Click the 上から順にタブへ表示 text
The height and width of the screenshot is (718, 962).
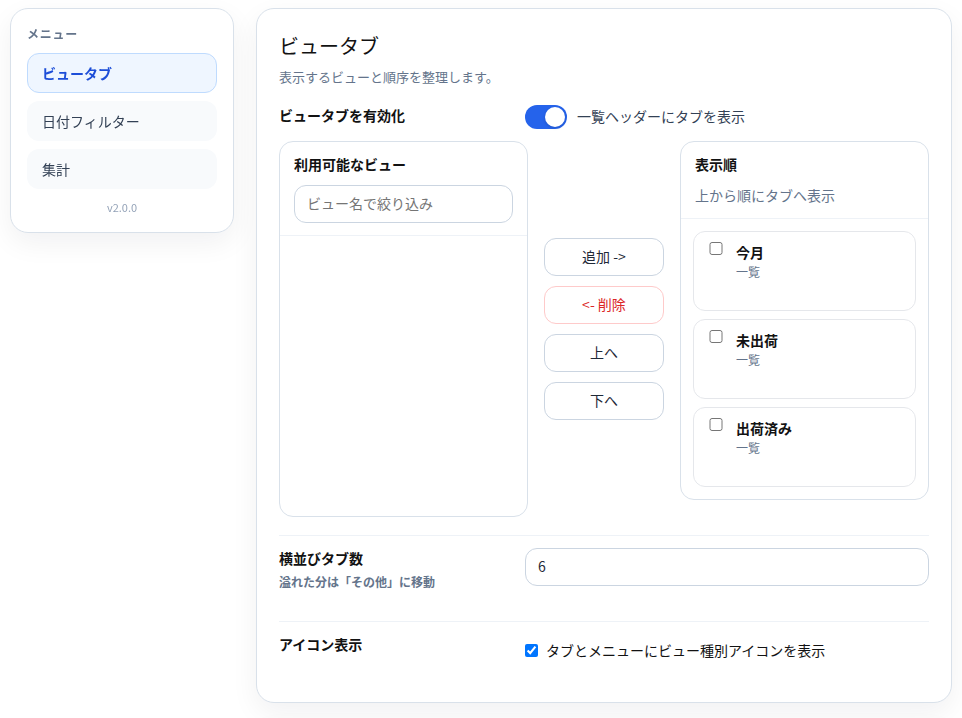tap(764, 196)
